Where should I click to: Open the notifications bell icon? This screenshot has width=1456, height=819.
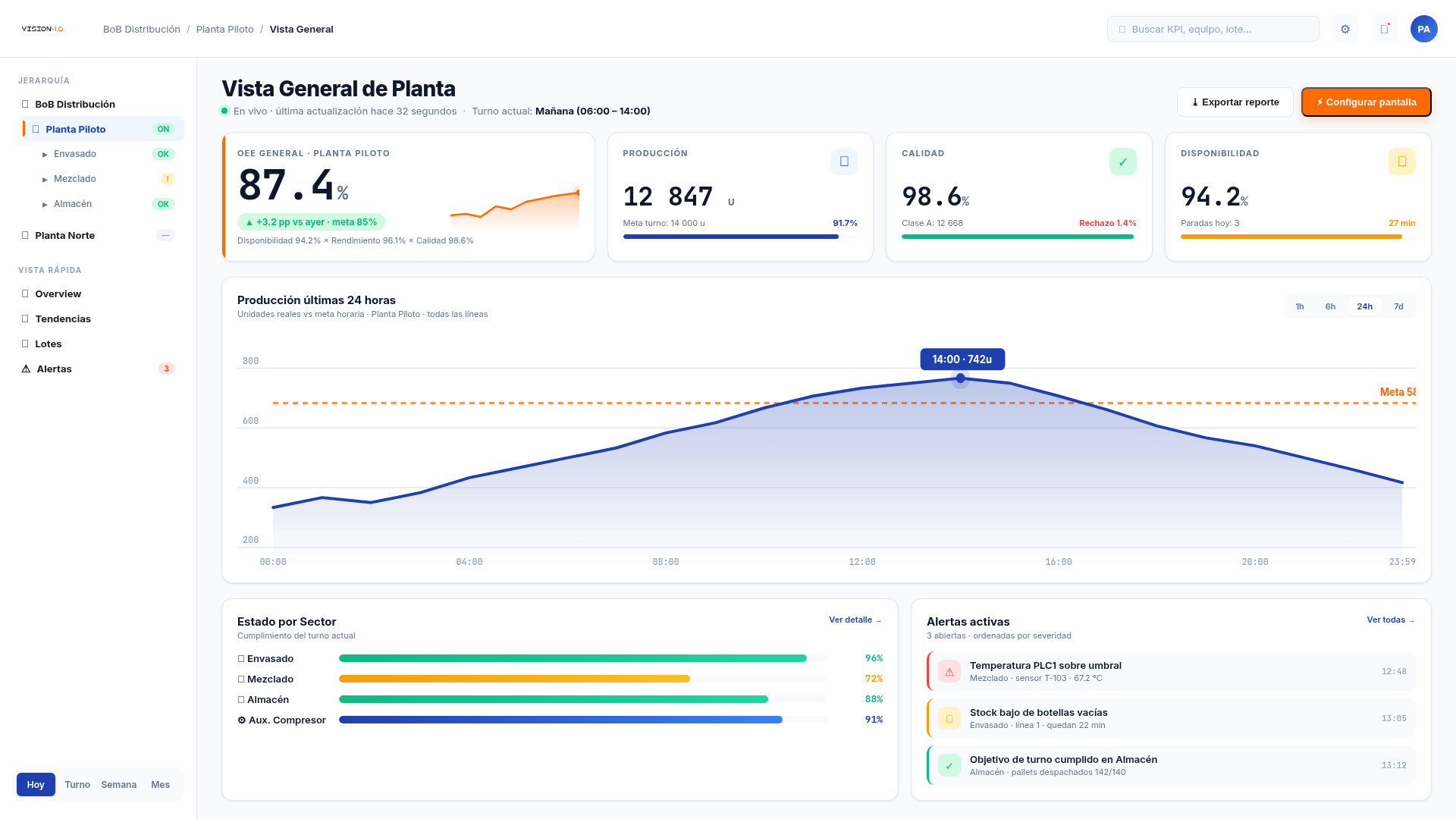(1385, 29)
